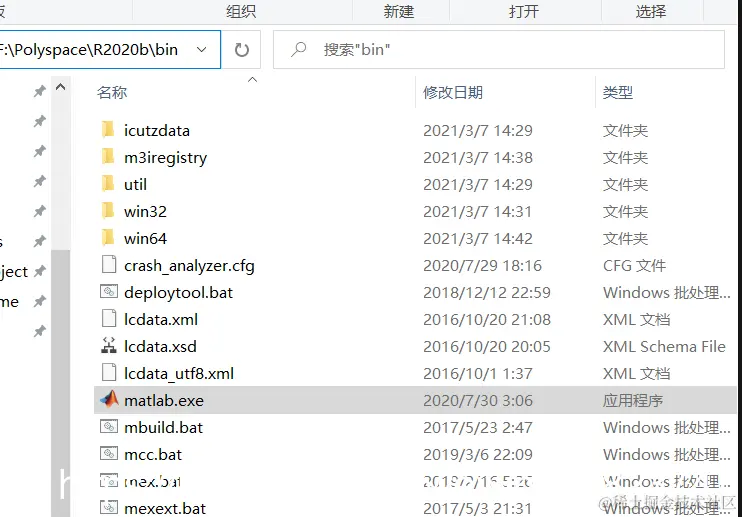The height and width of the screenshot is (517, 742).
Task: Select the deploytool.bat file name
Action: pyautogui.click(x=178, y=293)
